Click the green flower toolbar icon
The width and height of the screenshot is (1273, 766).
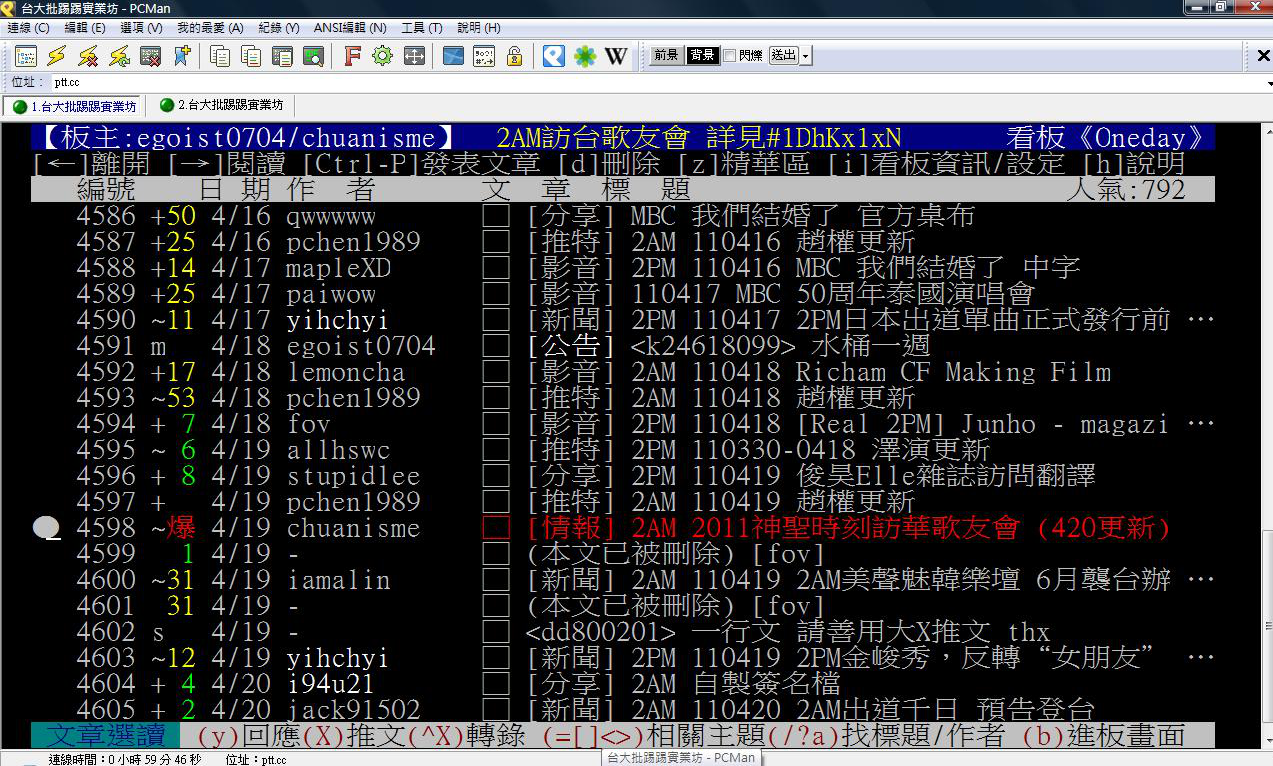coord(585,56)
